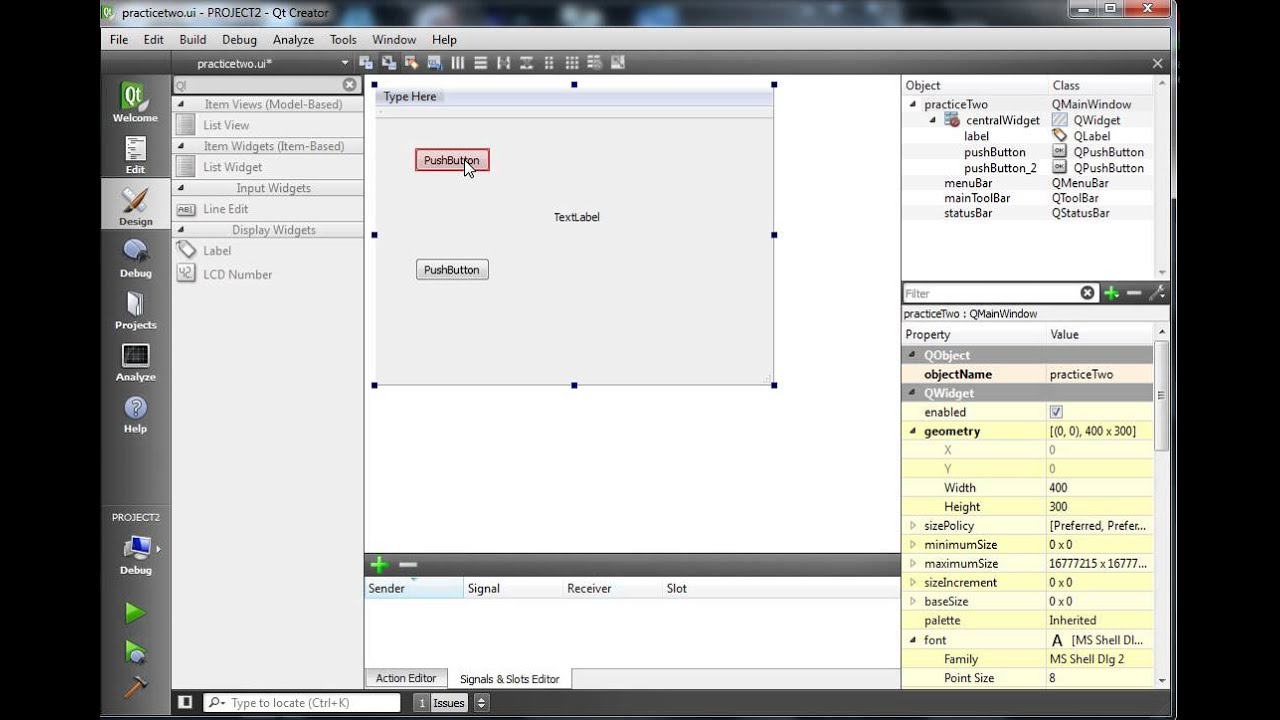Click the Type Here menu placeholder
Screen dimensions: 1280x720
click(410, 97)
